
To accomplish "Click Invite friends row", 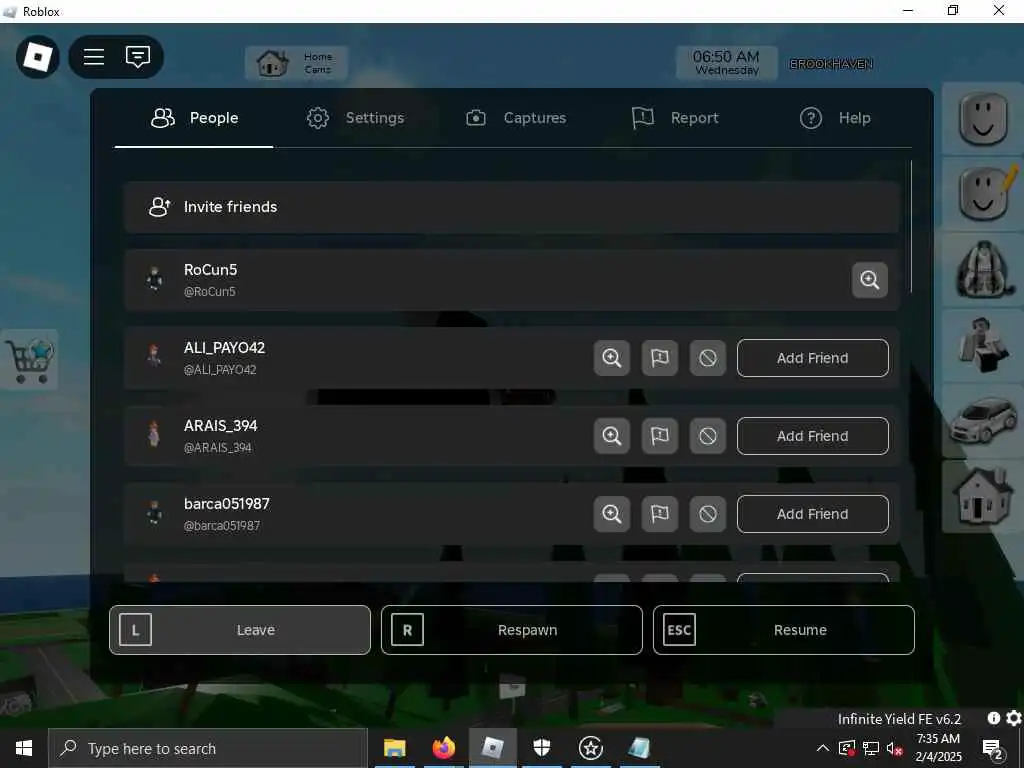I will point(511,207).
